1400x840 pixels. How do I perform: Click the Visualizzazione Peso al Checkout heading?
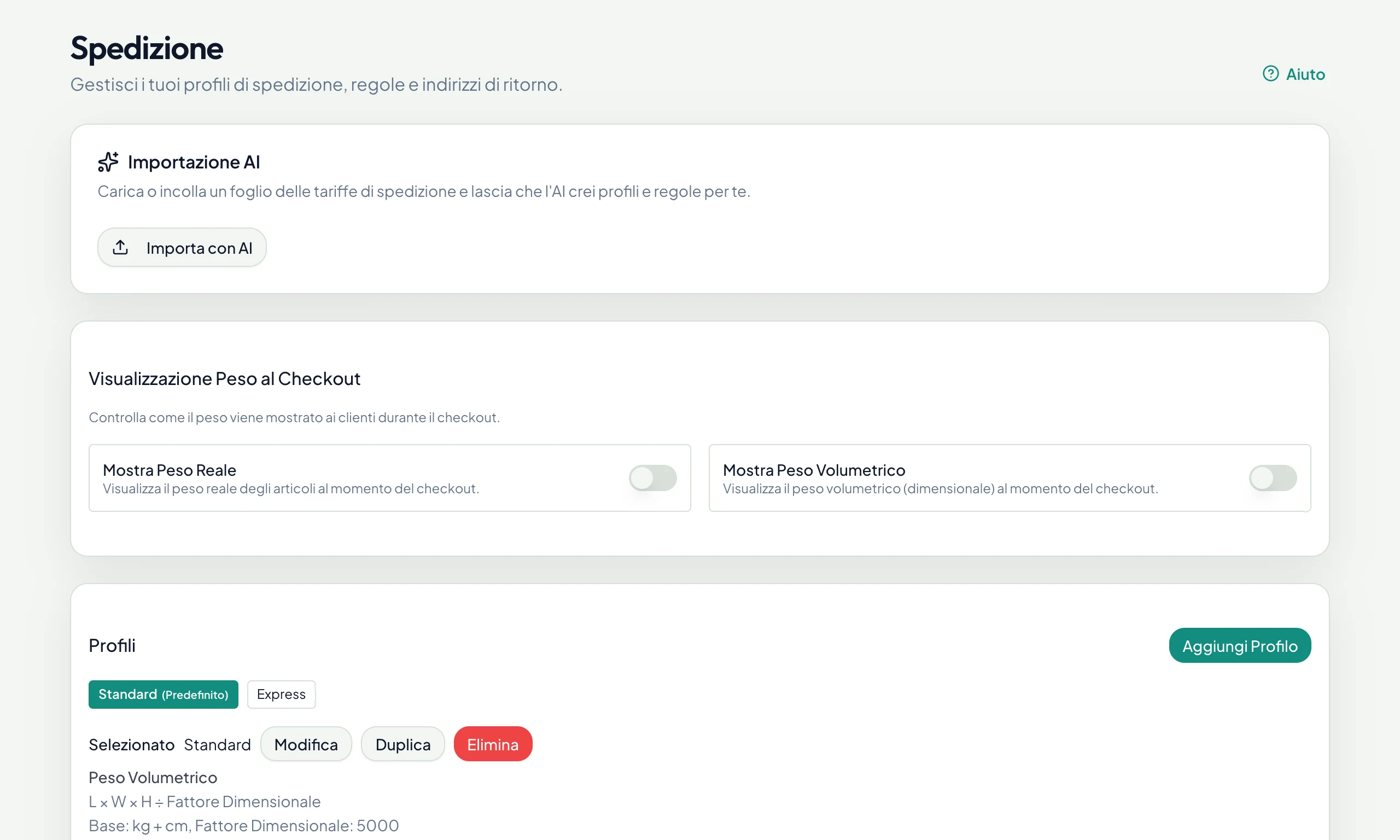225,378
